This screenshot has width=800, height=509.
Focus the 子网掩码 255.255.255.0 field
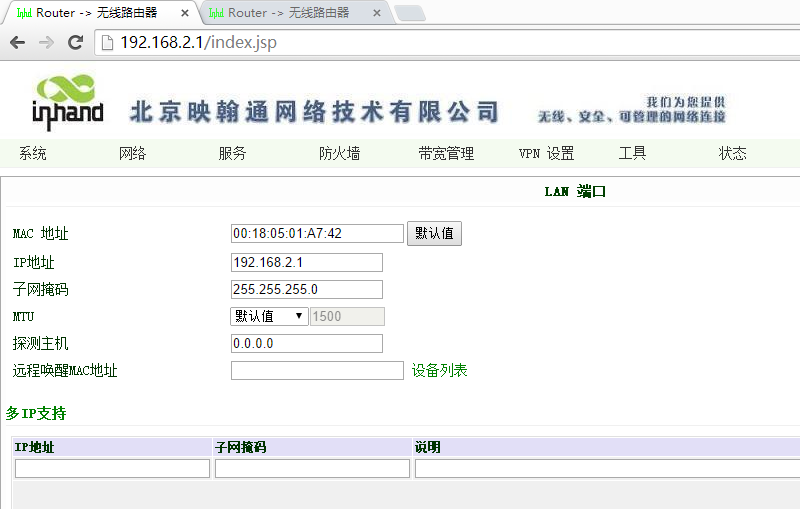click(x=306, y=289)
